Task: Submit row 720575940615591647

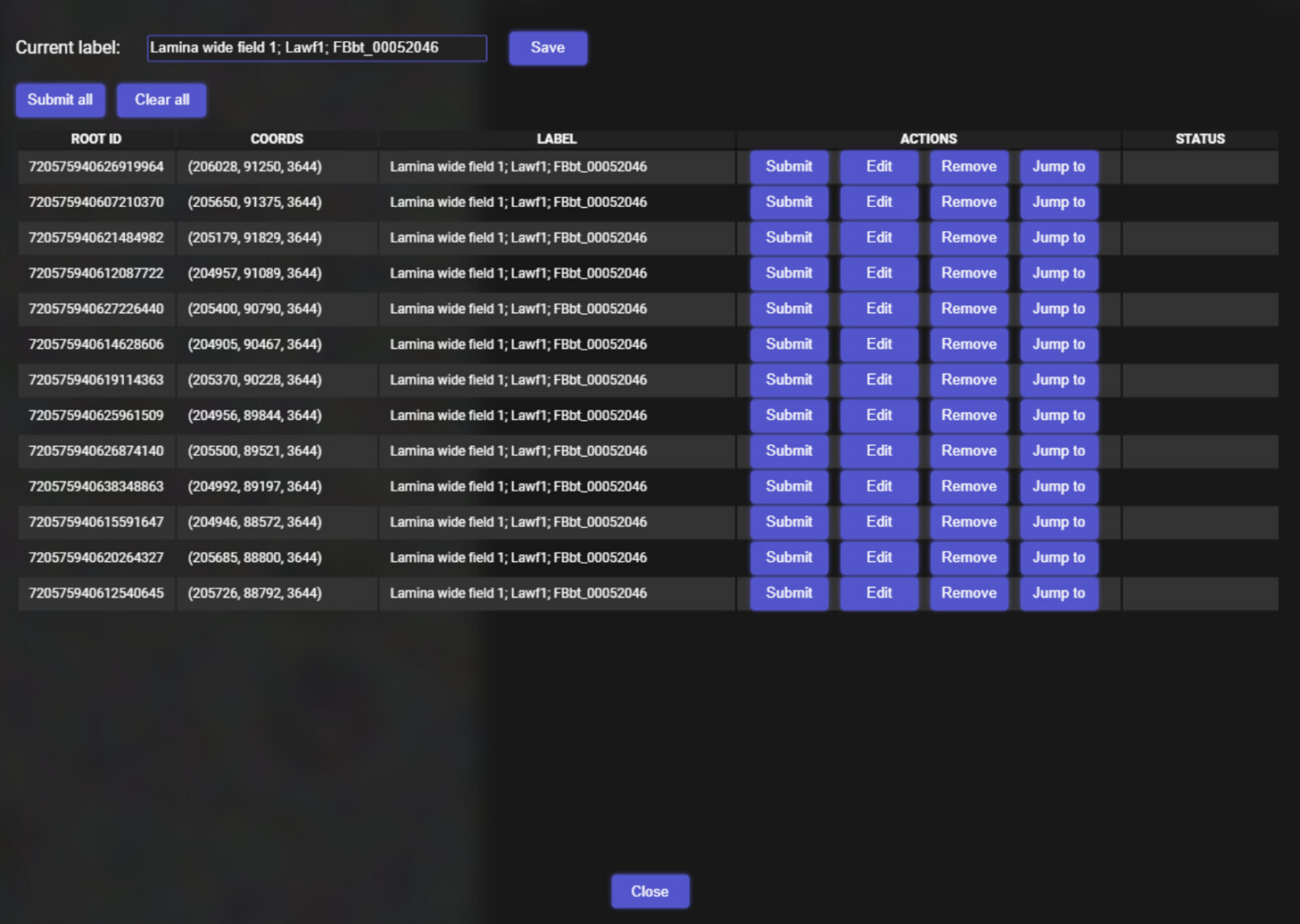Action: (x=789, y=522)
